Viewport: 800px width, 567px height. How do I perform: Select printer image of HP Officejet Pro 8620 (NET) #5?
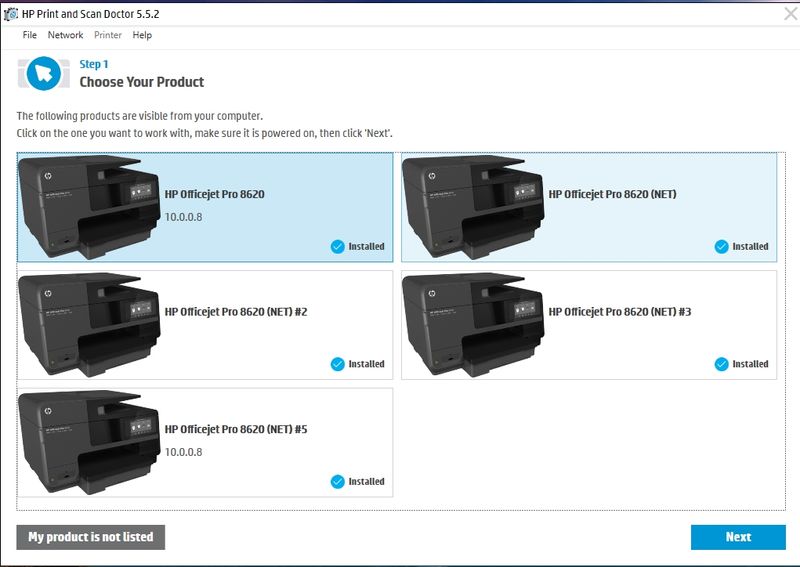[89, 442]
